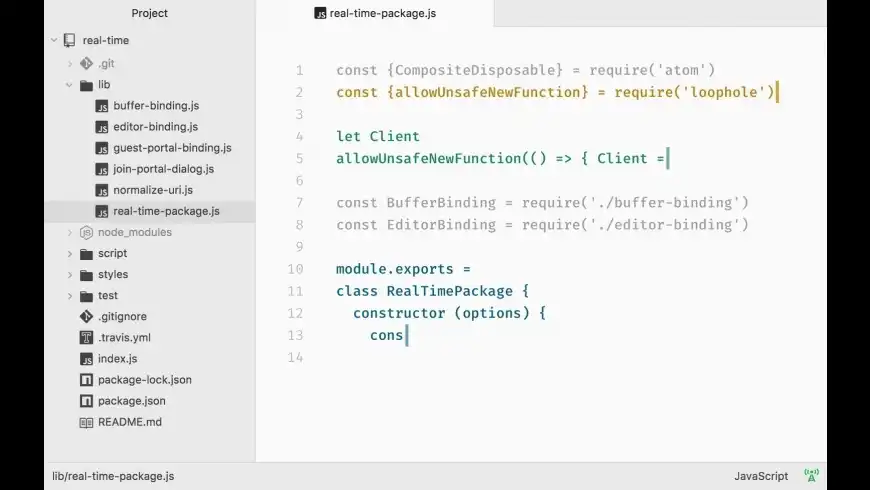Select the real-time-package.js editor tab
This screenshot has width=870, height=490.
point(375,13)
